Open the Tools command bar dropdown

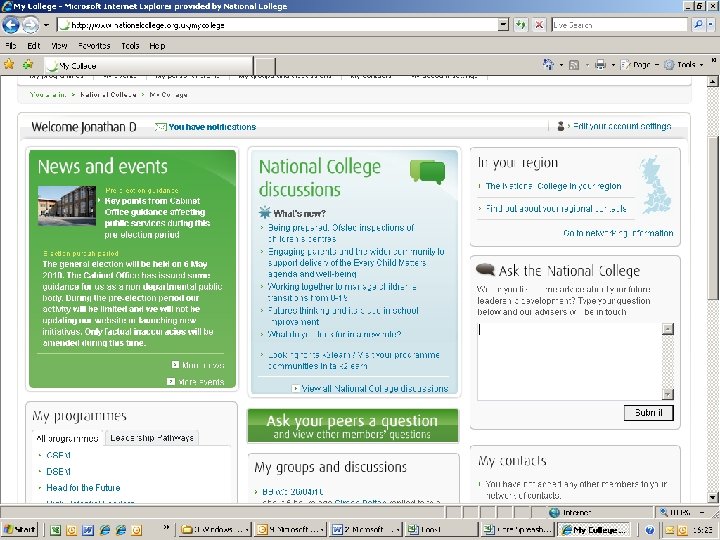(684, 65)
